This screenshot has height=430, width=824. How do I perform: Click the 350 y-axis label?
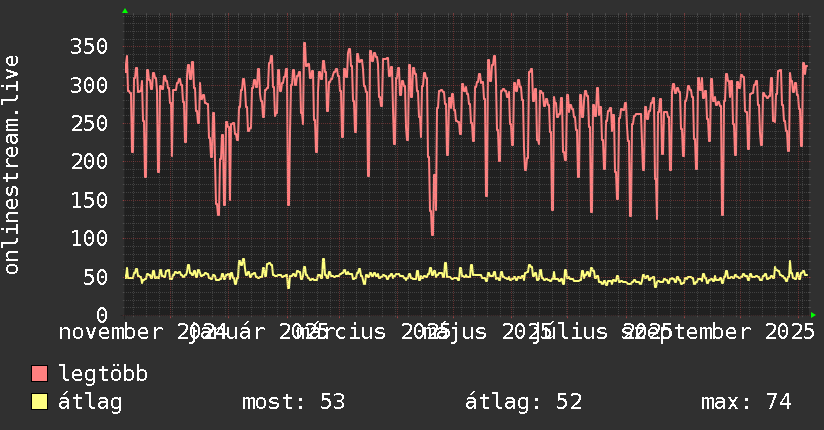tap(89, 46)
